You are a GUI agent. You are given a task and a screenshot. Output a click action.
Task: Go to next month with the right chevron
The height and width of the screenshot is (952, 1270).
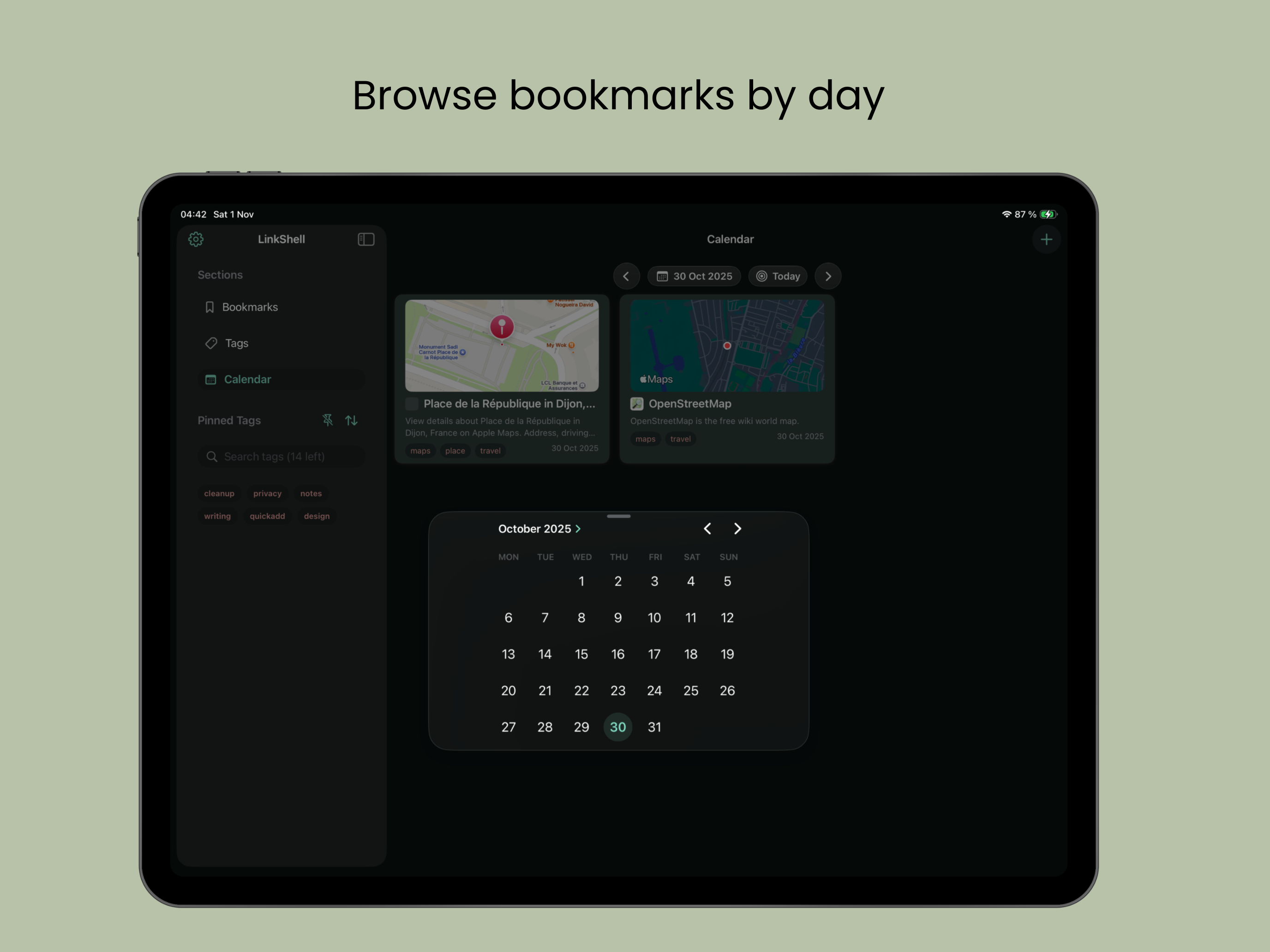[x=737, y=529]
